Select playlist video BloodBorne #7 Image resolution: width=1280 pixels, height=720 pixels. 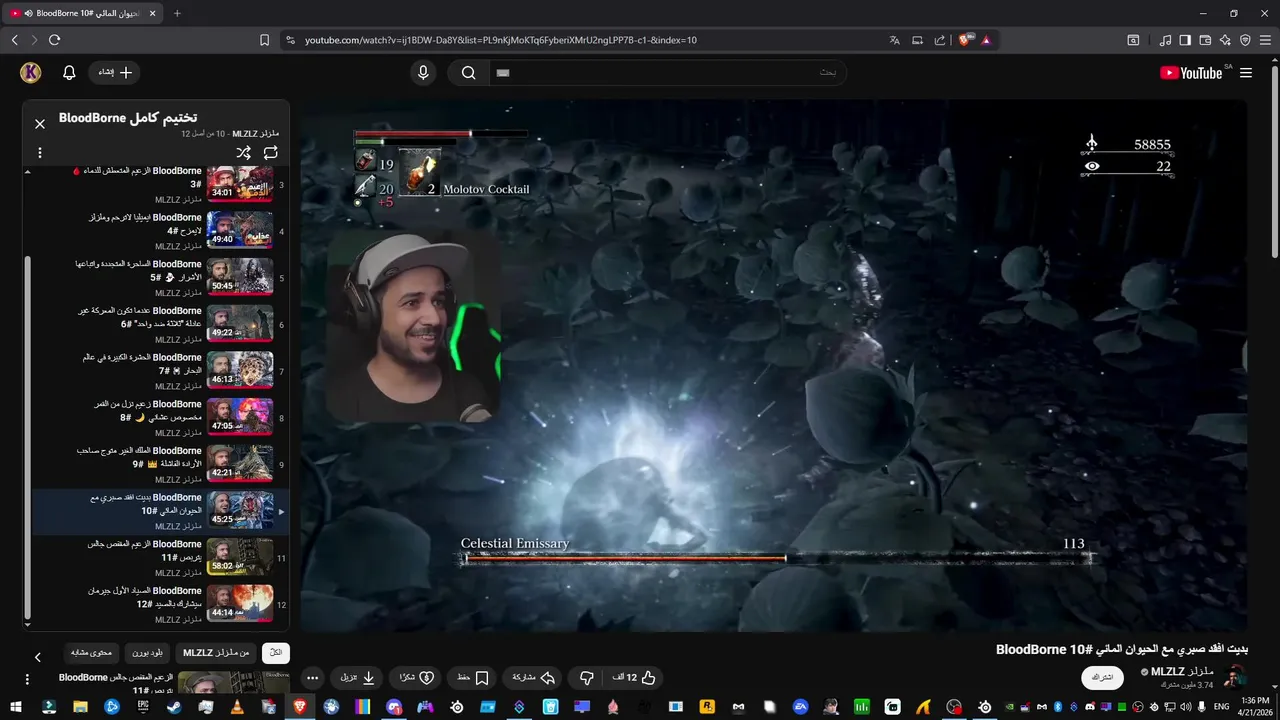pos(160,371)
